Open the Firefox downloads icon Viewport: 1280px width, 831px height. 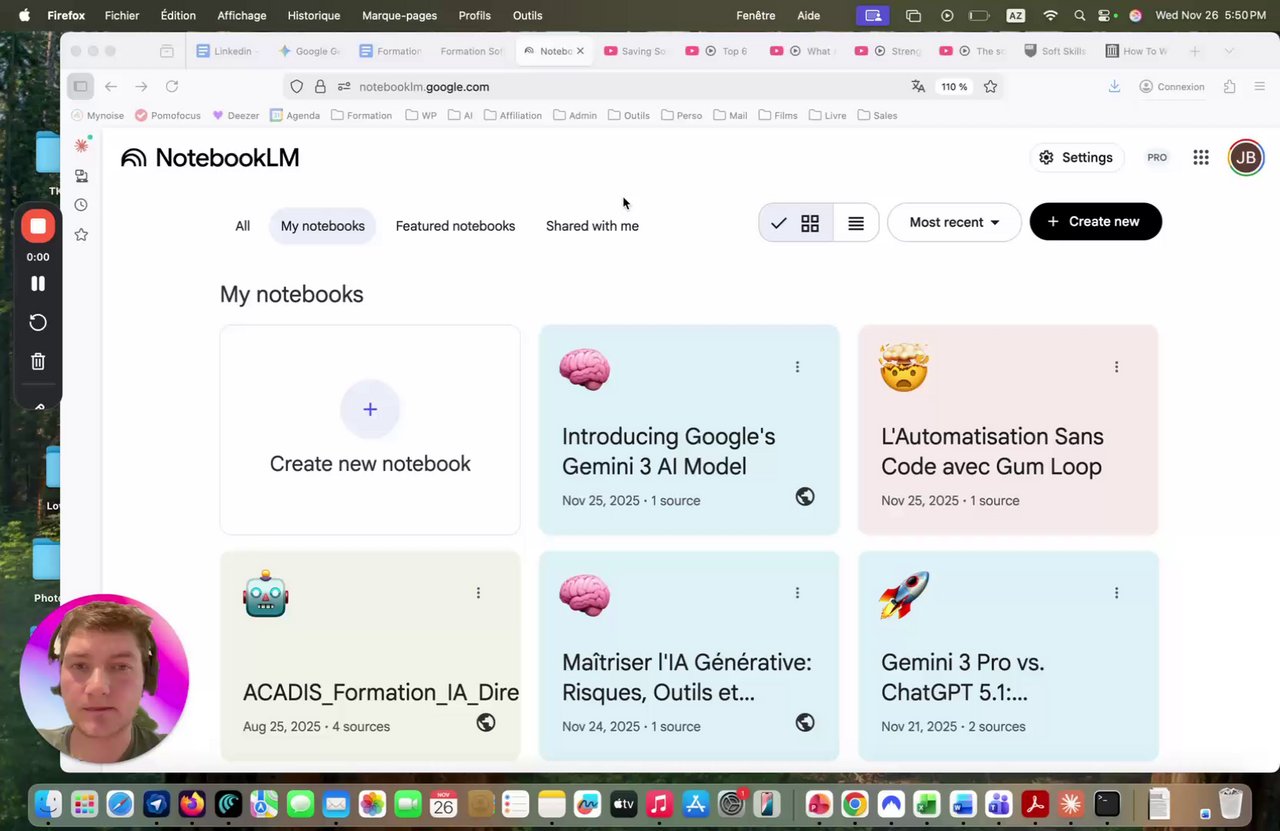click(1114, 87)
